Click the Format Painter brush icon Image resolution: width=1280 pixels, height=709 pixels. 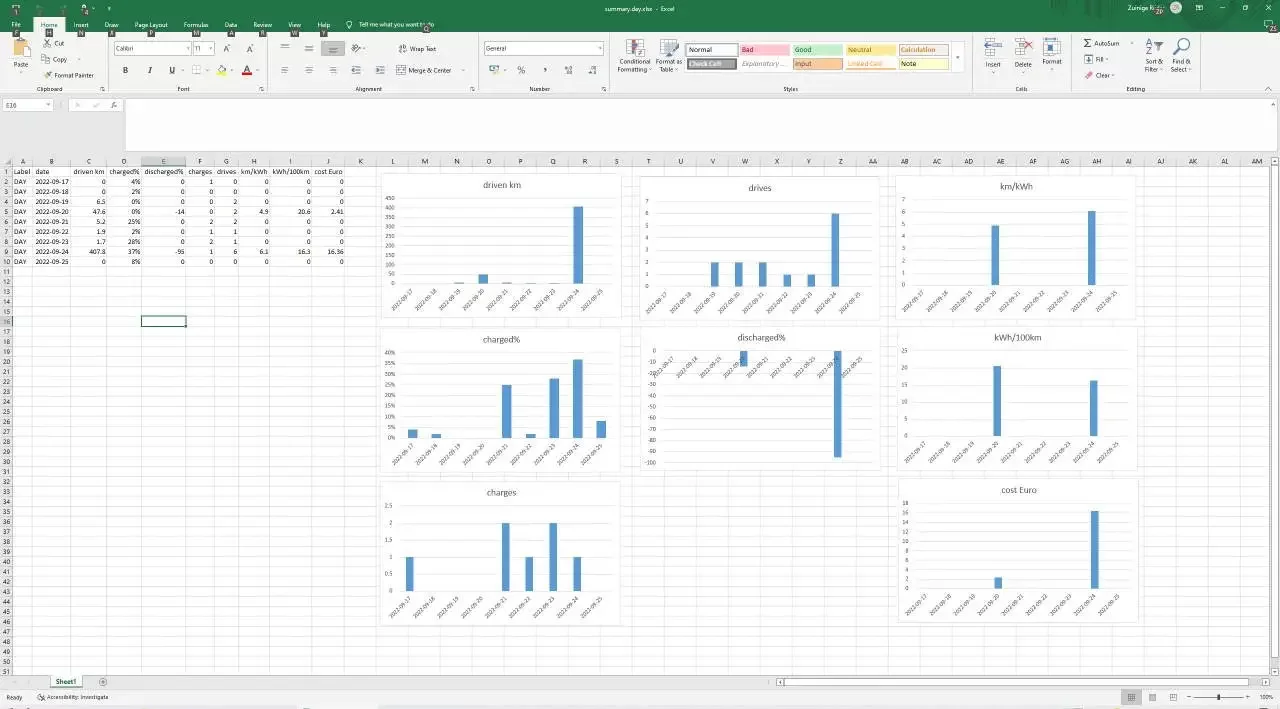click(x=48, y=75)
